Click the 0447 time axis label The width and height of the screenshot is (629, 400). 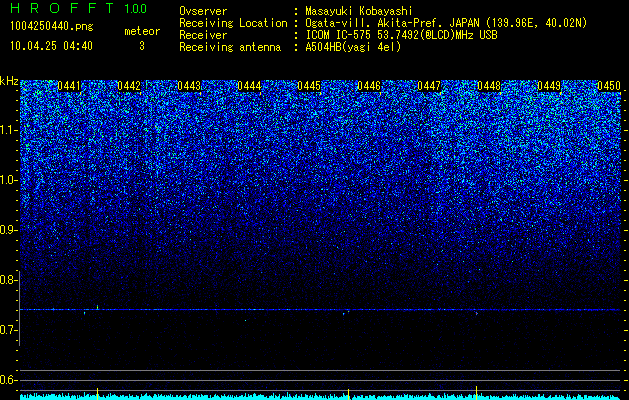click(x=429, y=86)
